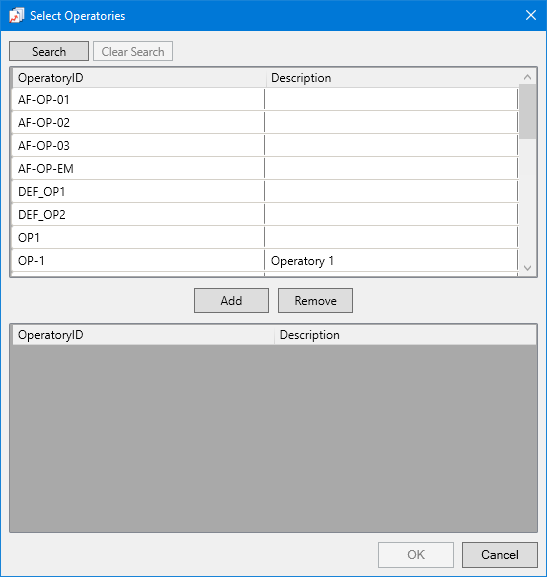Click the scrollbar up arrow
This screenshot has width=547, height=577.
(527, 77)
